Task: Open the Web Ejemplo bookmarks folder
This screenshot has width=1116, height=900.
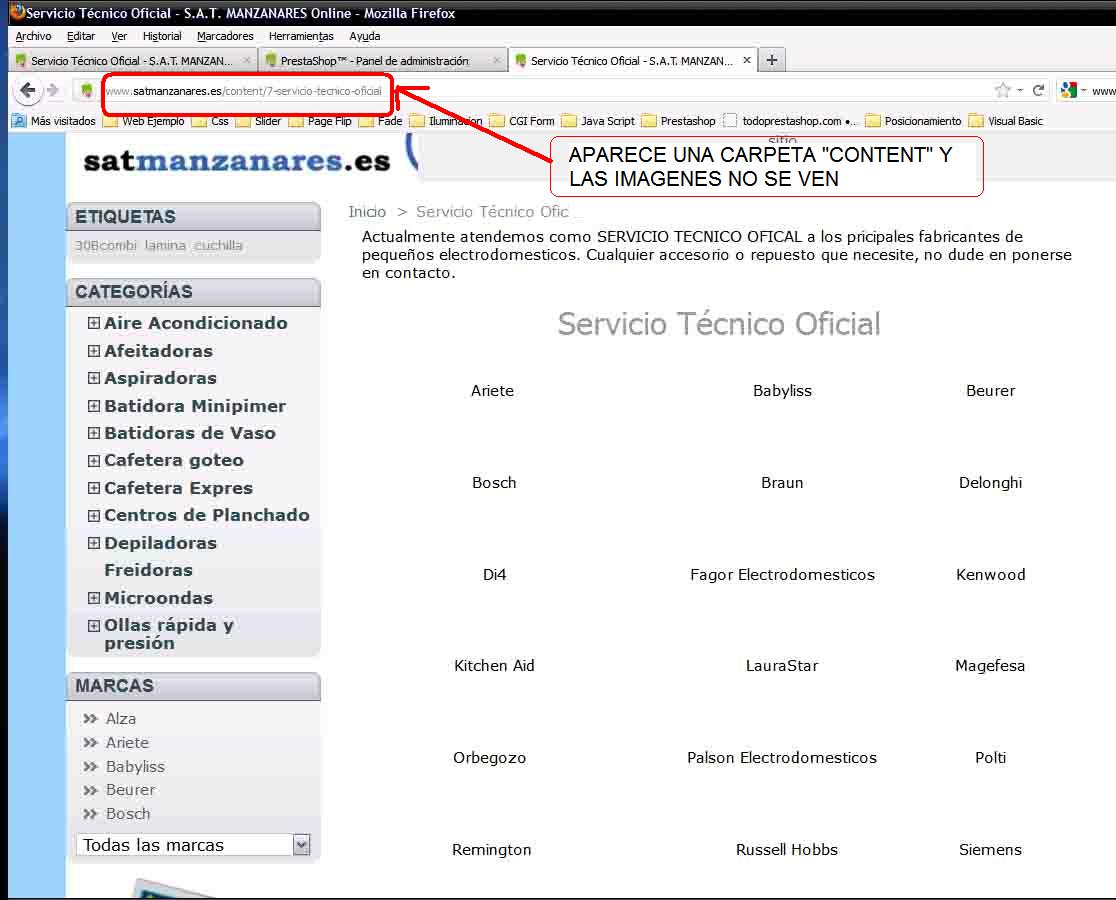Action: pyautogui.click(x=144, y=121)
